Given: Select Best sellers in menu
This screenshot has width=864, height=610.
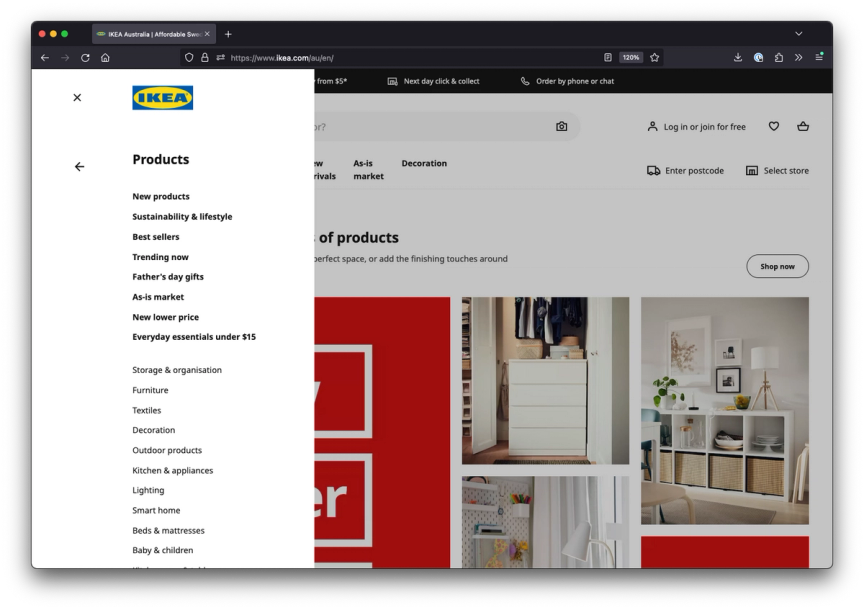Looking at the screenshot, I should (x=156, y=237).
